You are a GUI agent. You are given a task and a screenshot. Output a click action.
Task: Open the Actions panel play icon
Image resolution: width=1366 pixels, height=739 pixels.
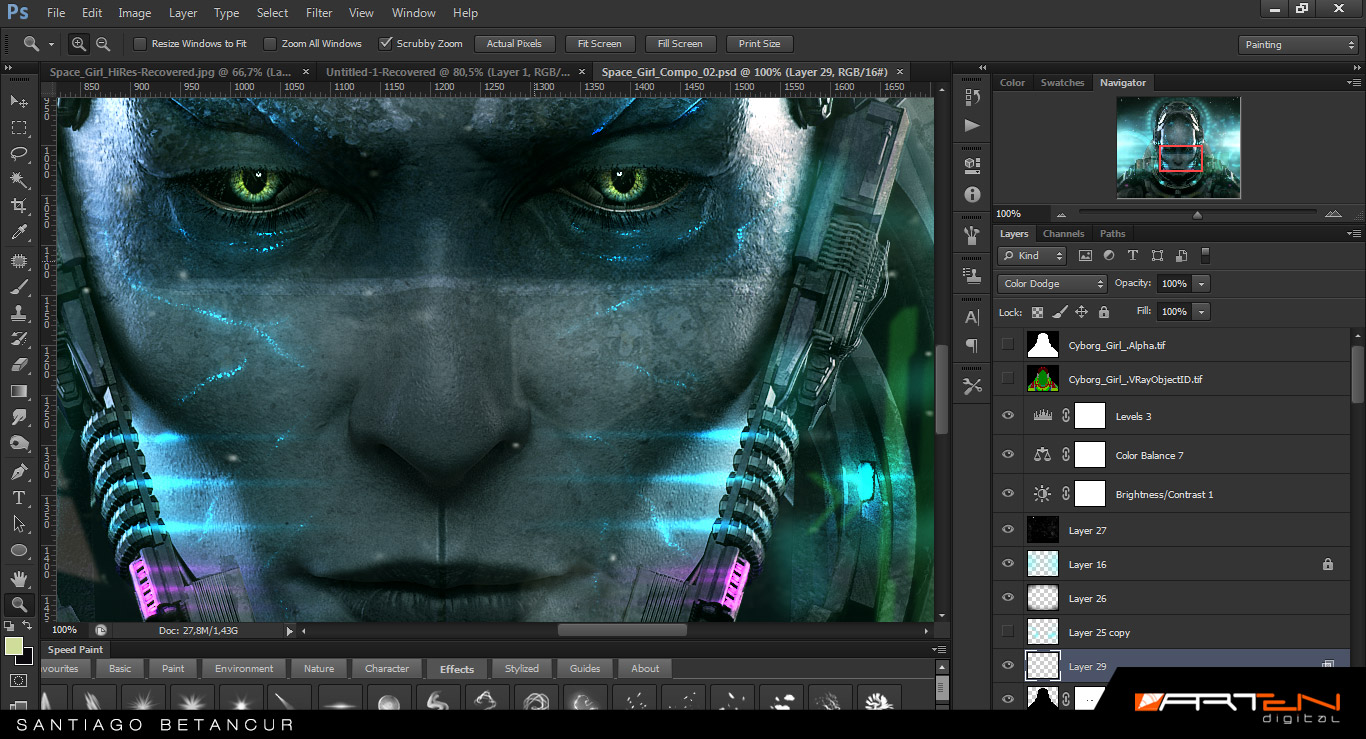pyautogui.click(x=972, y=125)
